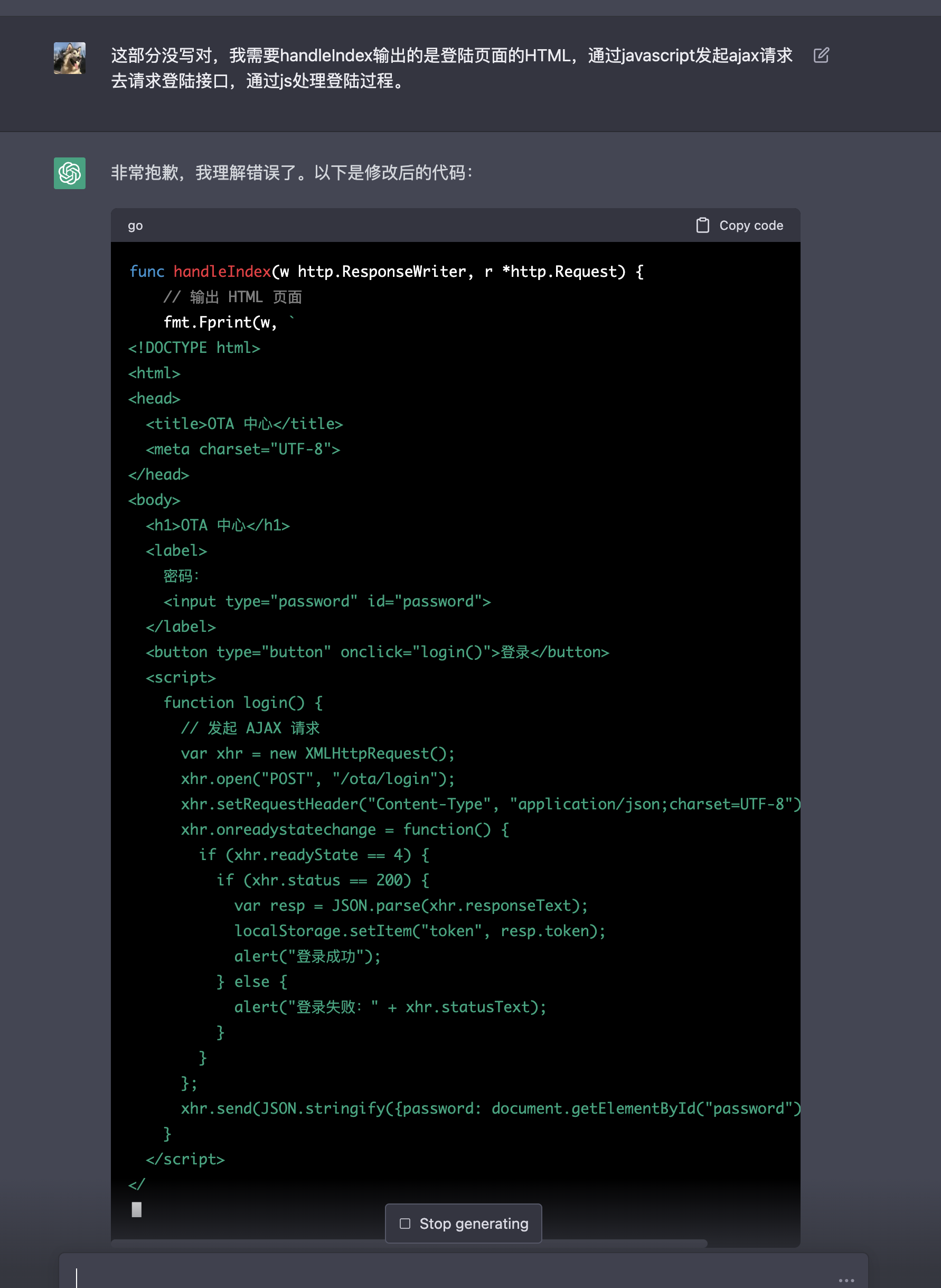Viewport: 941px width, 1288px height.
Task: Click the user's message text about handleIndex
Action: pos(451,68)
